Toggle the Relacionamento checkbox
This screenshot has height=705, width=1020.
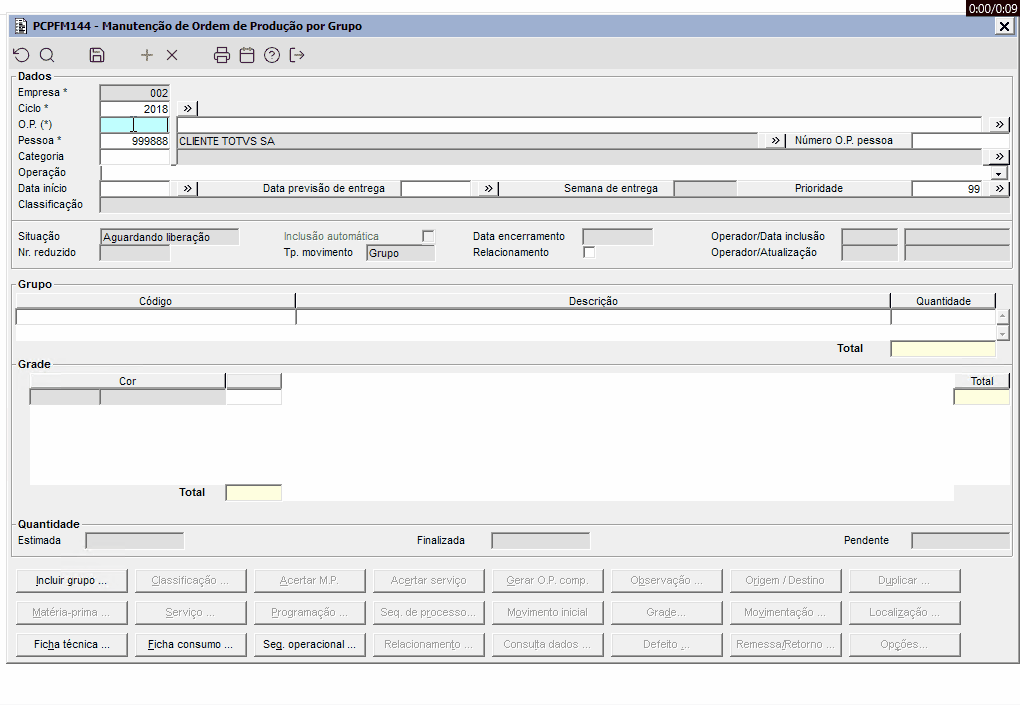coord(589,252)
